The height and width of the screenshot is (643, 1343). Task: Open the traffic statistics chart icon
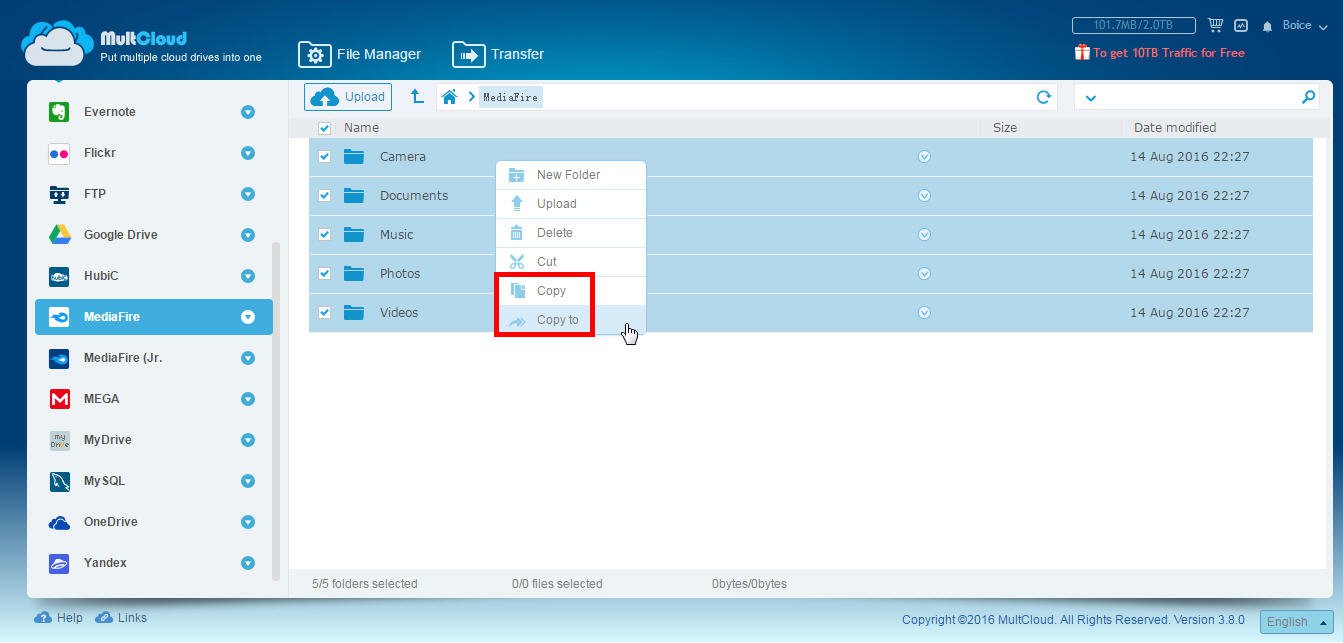[x=1241, y=26]
